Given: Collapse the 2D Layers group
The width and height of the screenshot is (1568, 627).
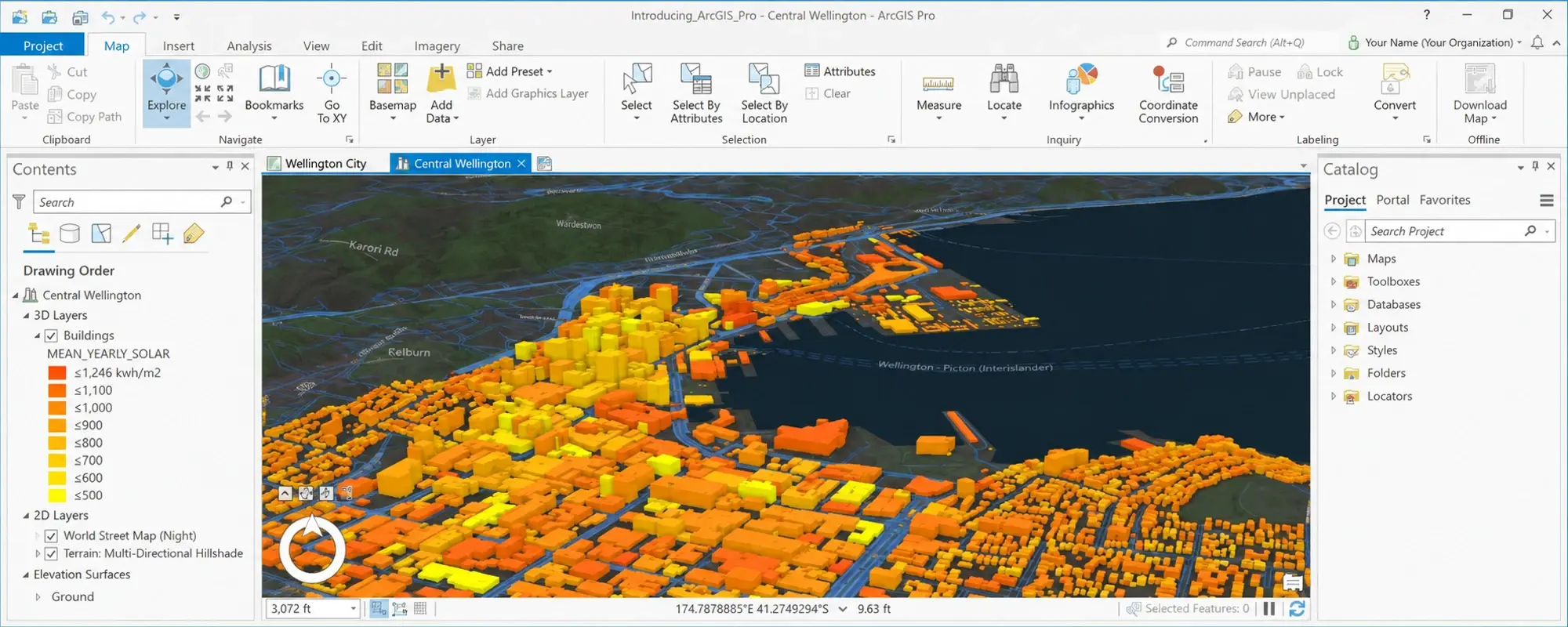Looking at the screenshot, I should tap(26, 516).
